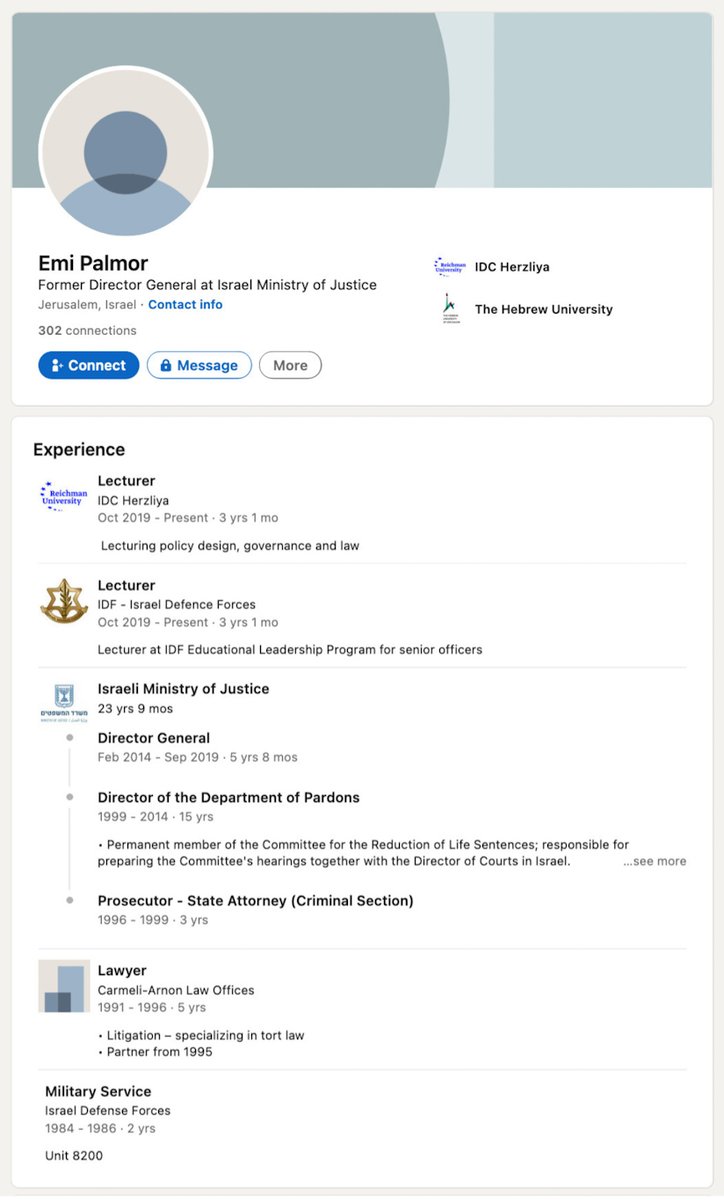The width and height of the screenshot is (724, 1200).
Task: Click the add-person icon on Connect button
Action: coord(57,366)
